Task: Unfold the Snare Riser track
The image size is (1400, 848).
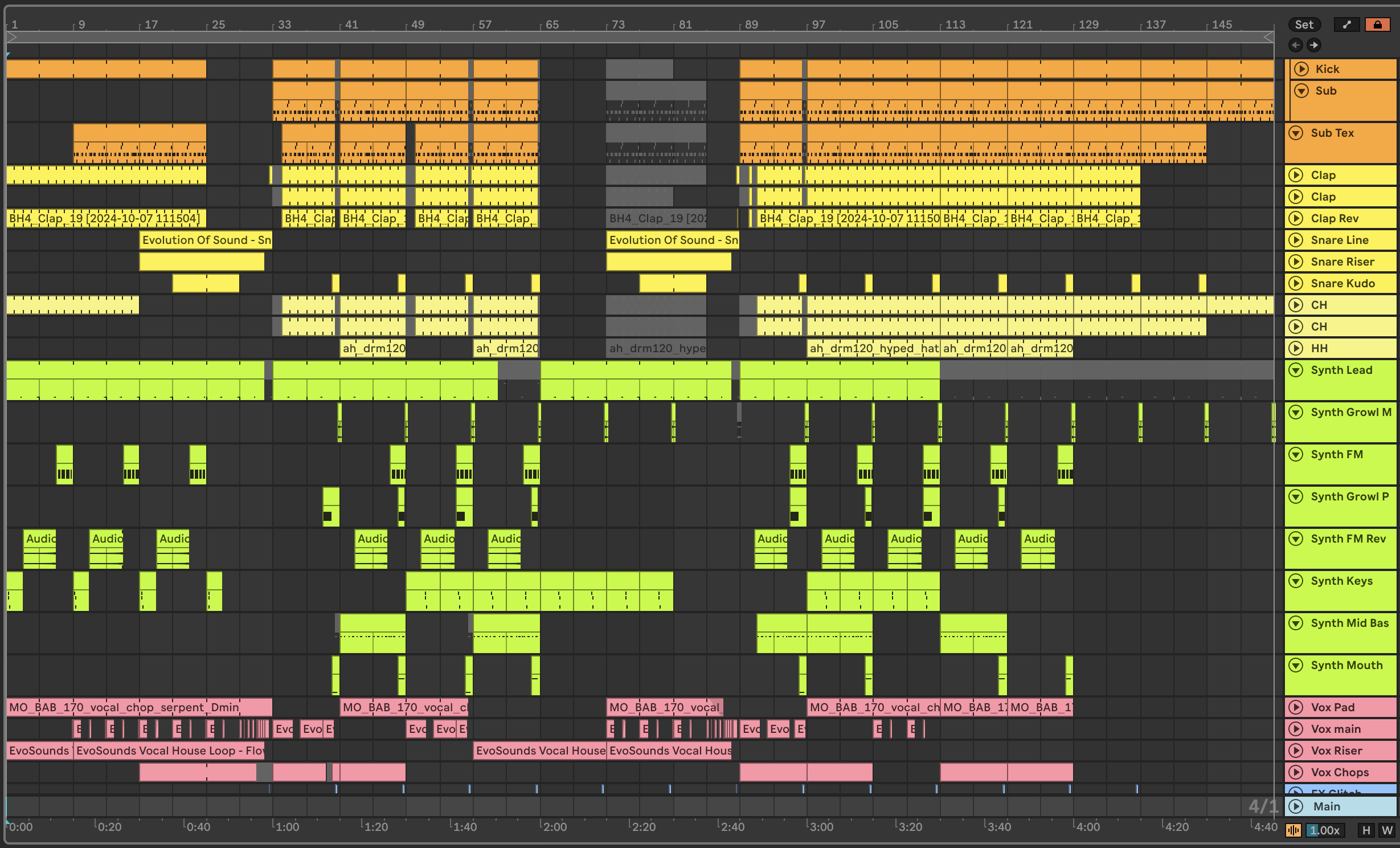Action: click(x=1296, y=262)
